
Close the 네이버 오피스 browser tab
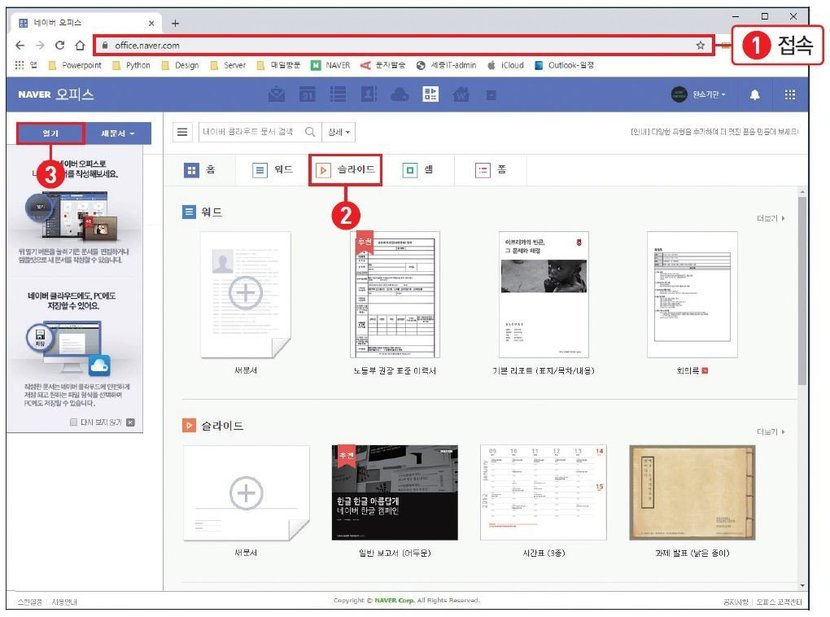[x=151, y=23]
